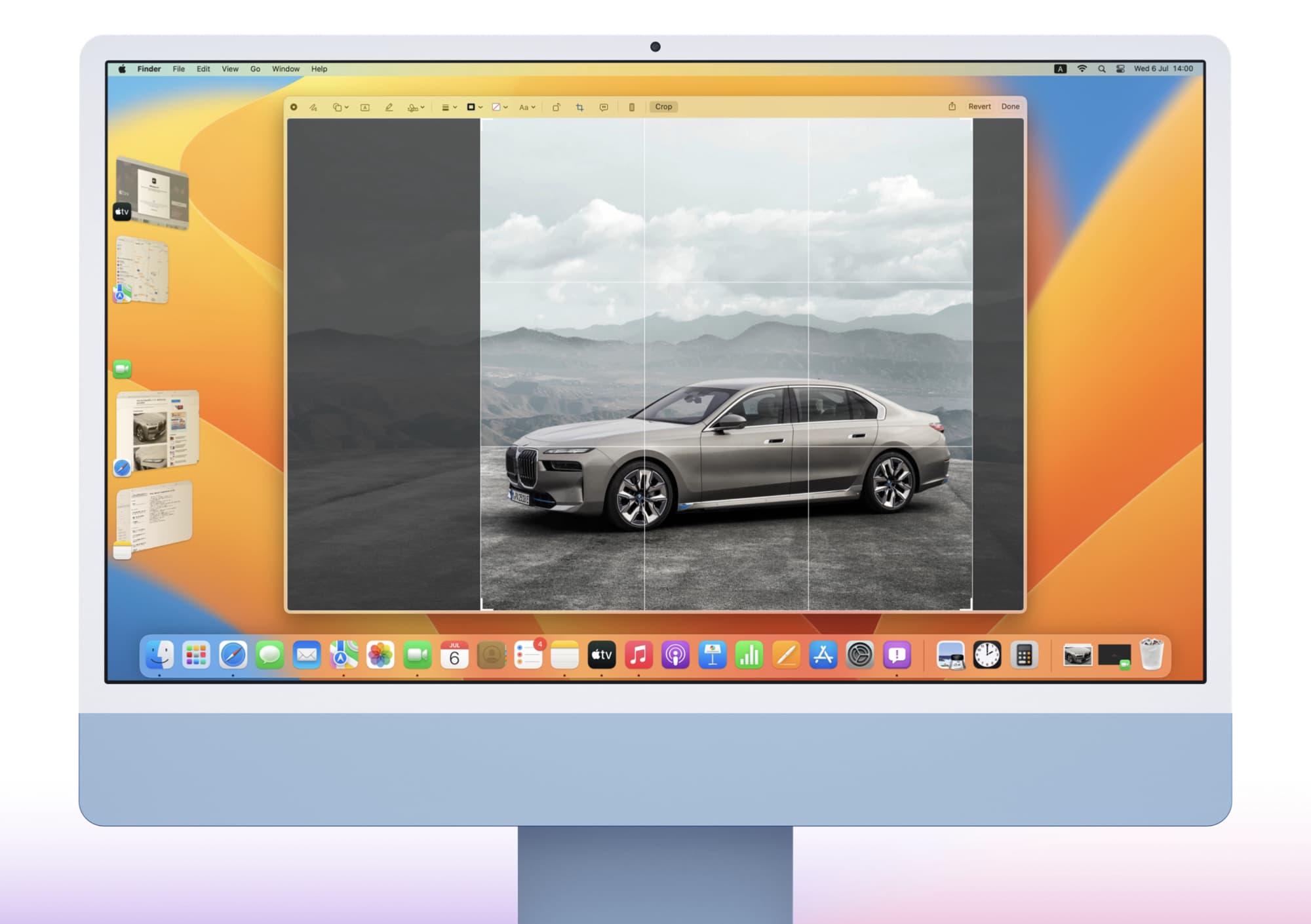Click the Image description speech bubble icon

(x=604, y=107)
